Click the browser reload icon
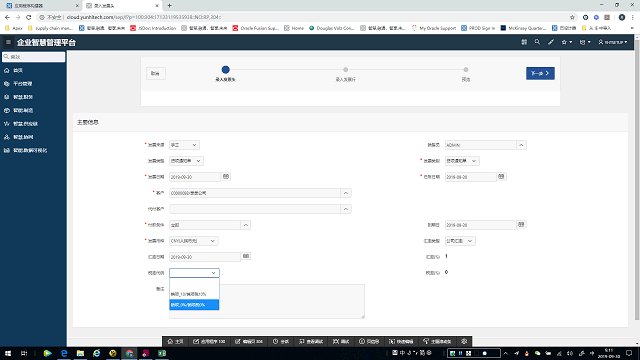 [x=29, y=17]
